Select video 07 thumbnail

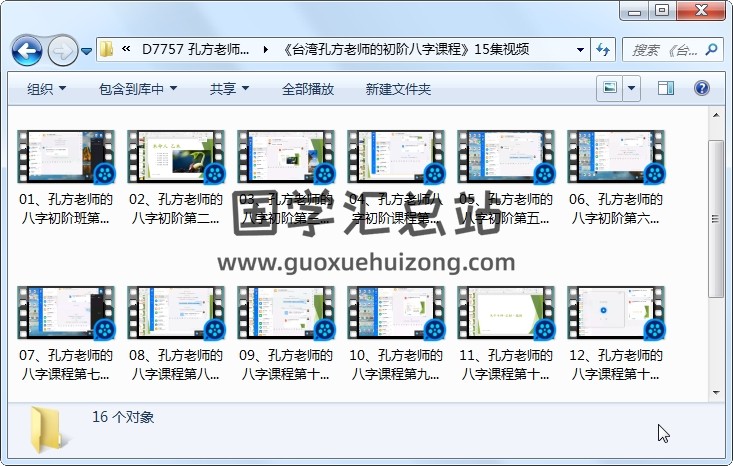66,313
